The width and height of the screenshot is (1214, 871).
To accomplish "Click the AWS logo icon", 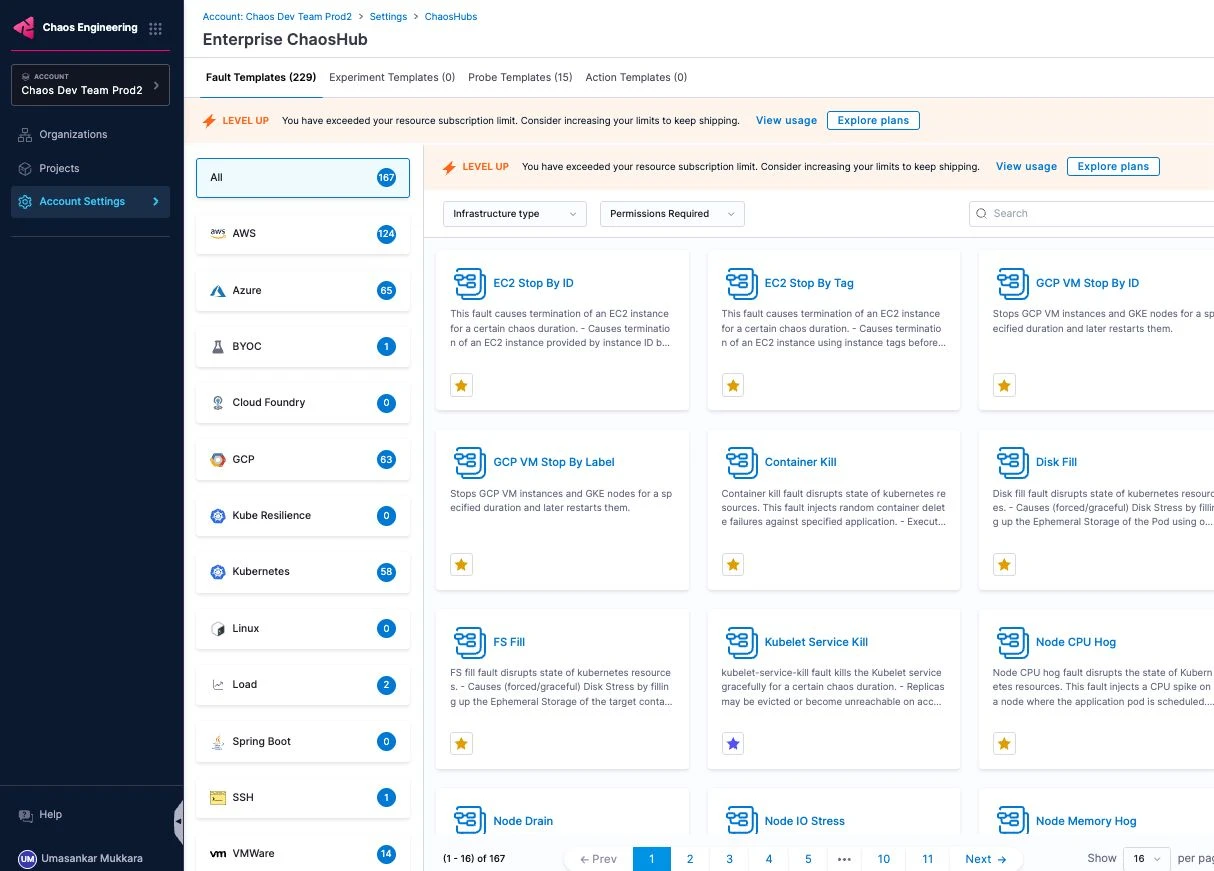I will [x=218, y=233].
